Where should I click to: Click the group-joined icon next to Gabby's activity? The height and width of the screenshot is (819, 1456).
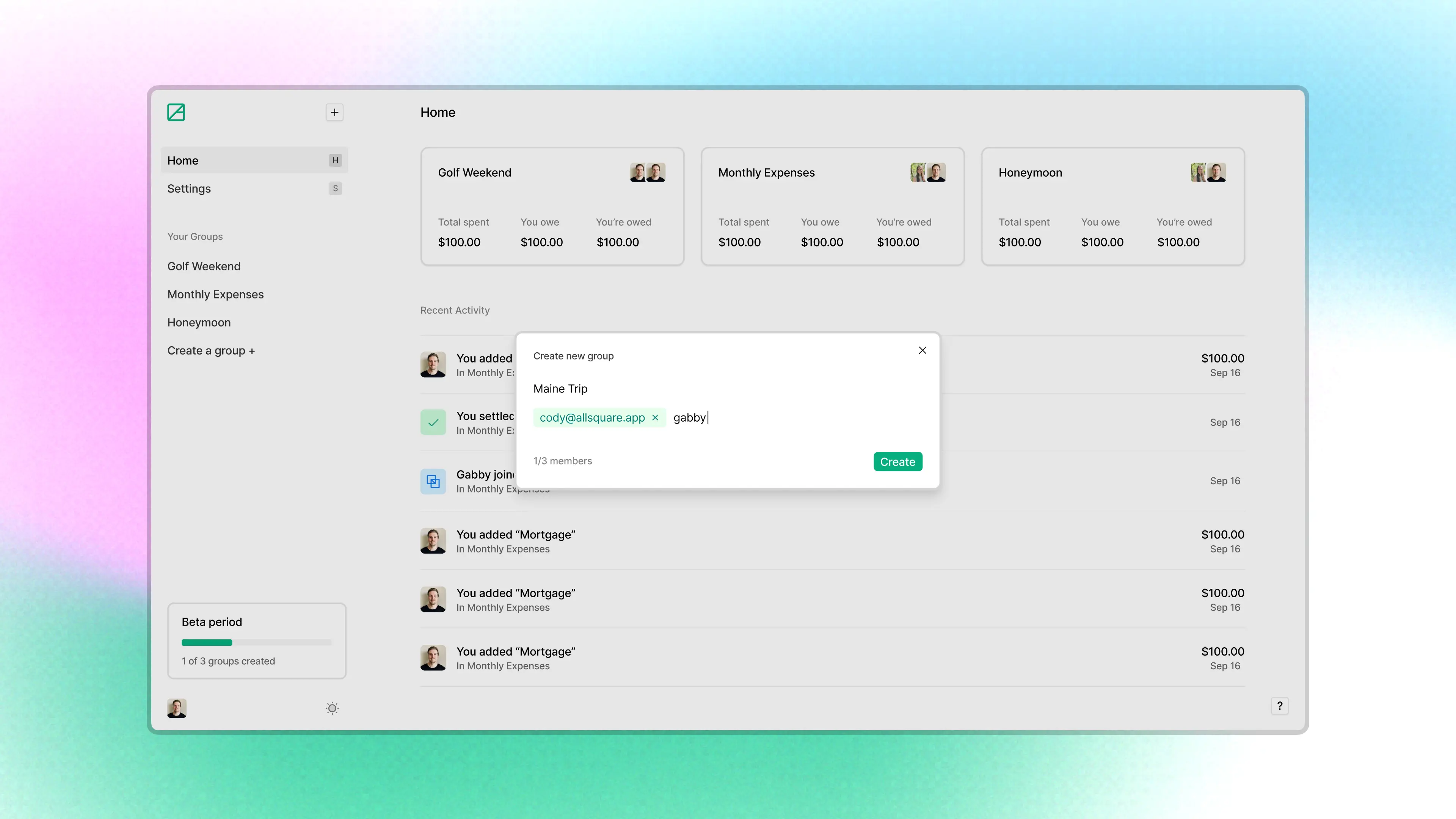coord(433,481)
